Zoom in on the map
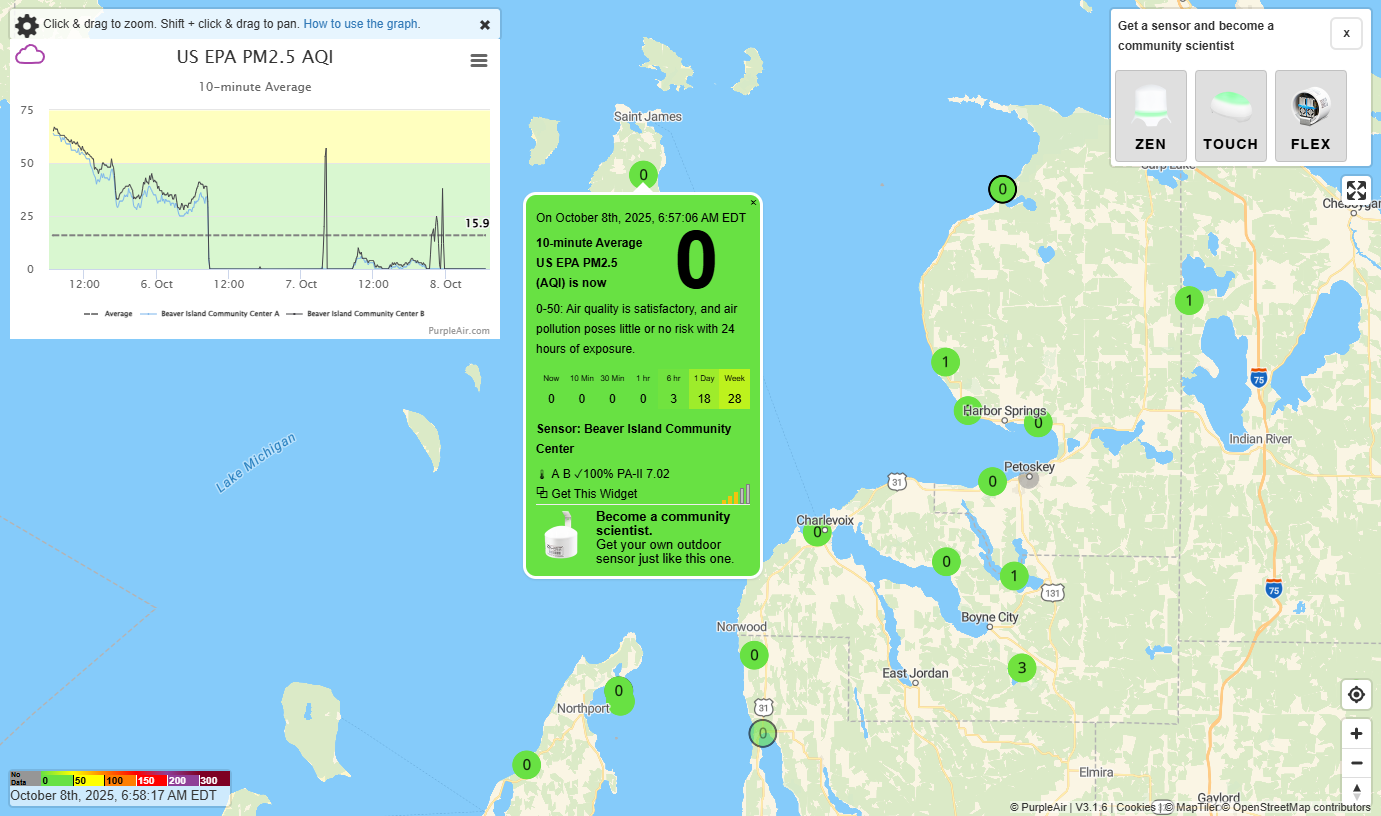The width and height of the screenshot is (1381, 816). (1356, 734)
